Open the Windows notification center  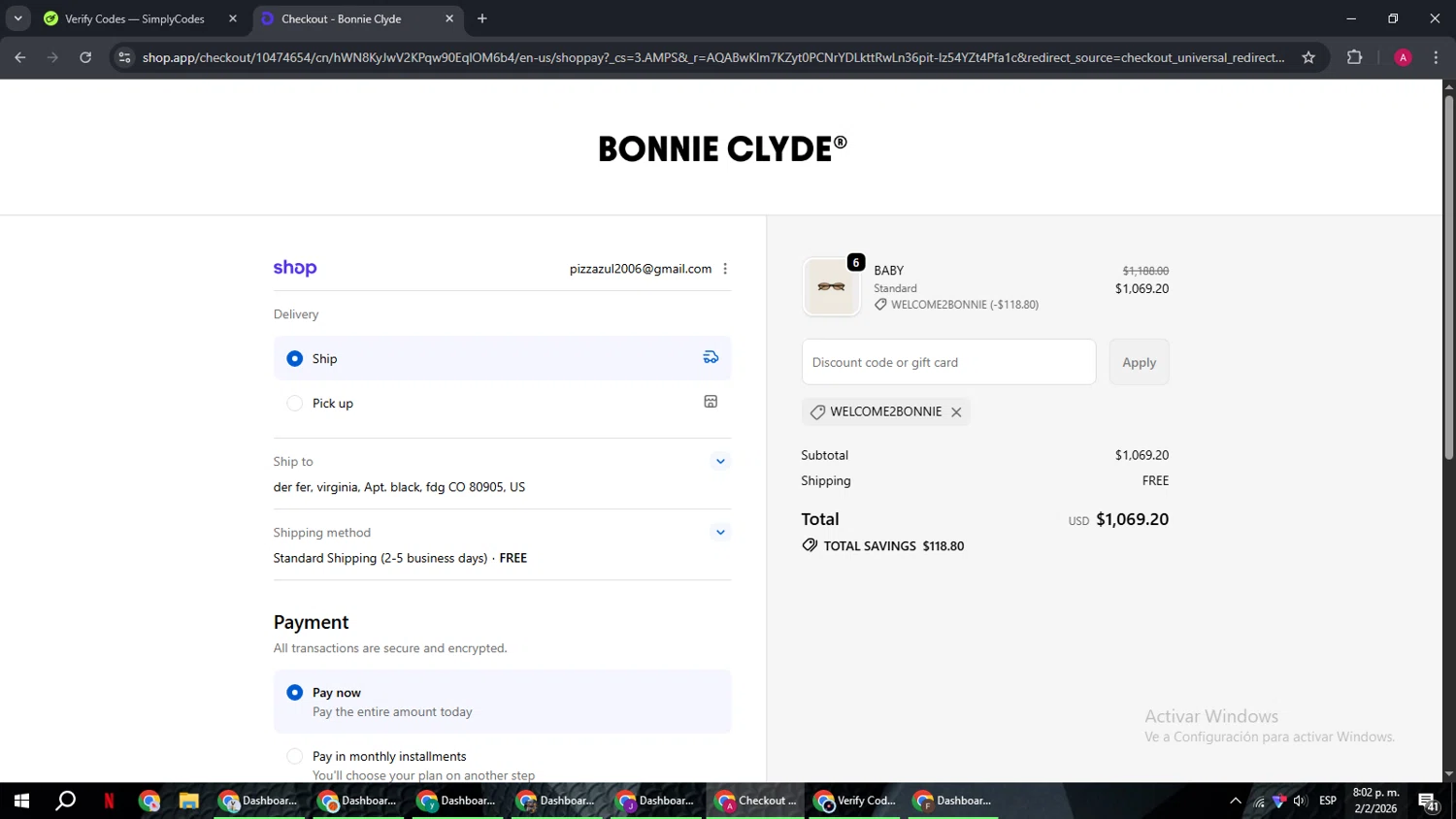(x=1429, y=802)
